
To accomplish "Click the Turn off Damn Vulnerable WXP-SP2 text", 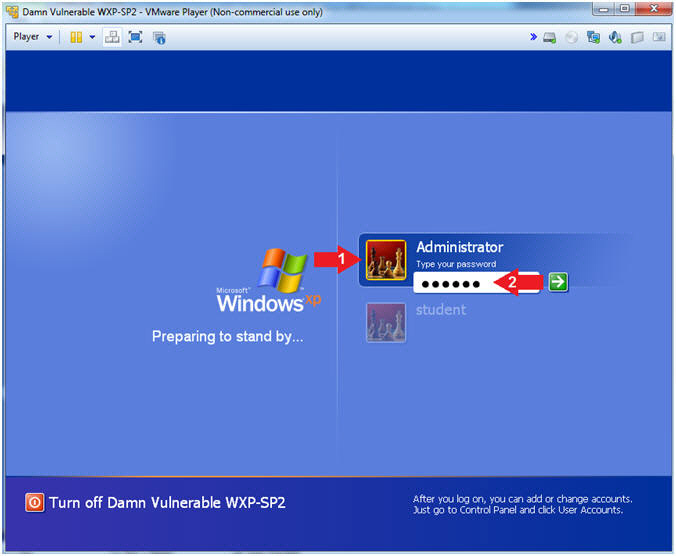I will (x=167, y=503).
